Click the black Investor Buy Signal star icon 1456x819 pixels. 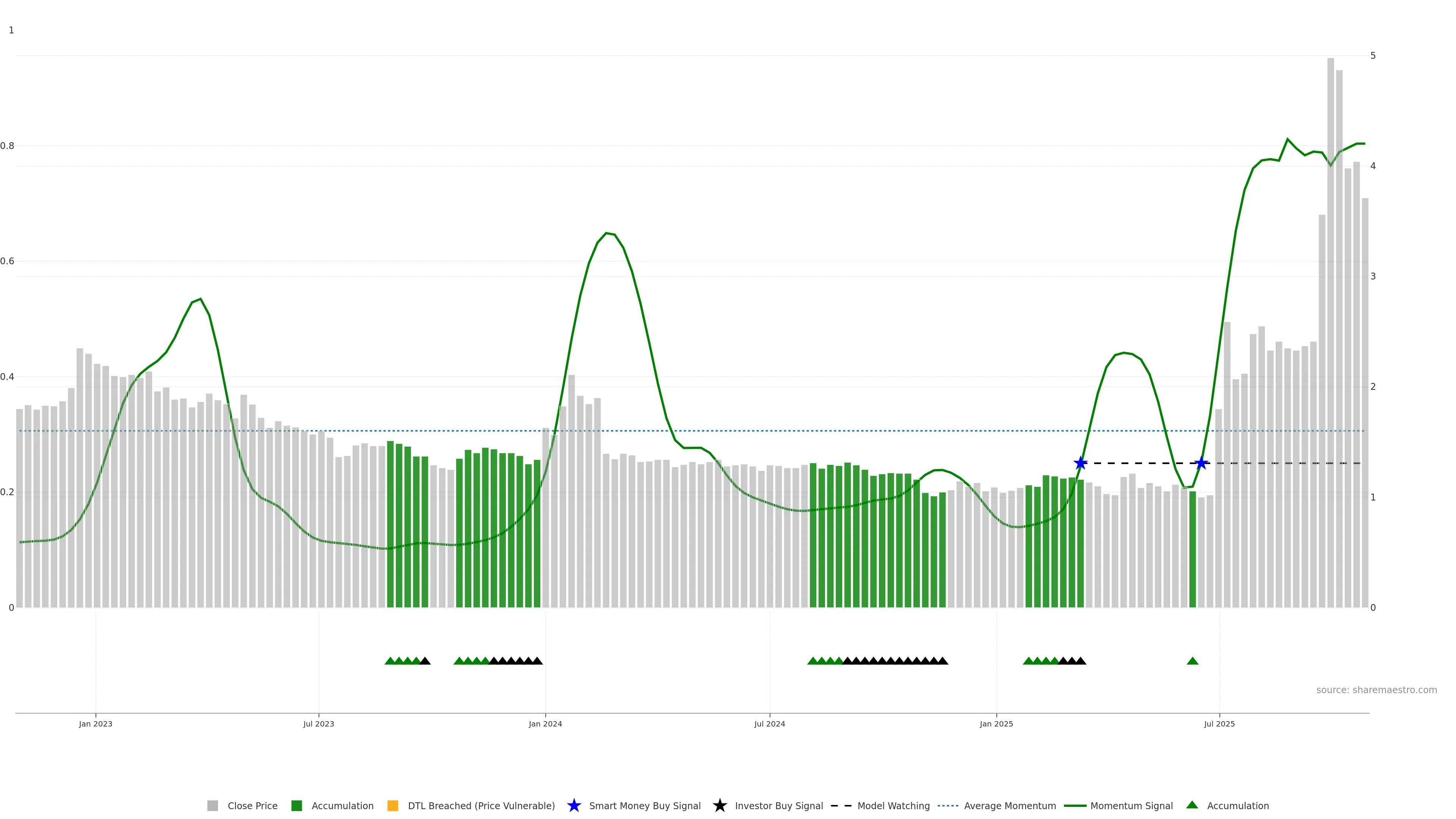coord(720,805)
